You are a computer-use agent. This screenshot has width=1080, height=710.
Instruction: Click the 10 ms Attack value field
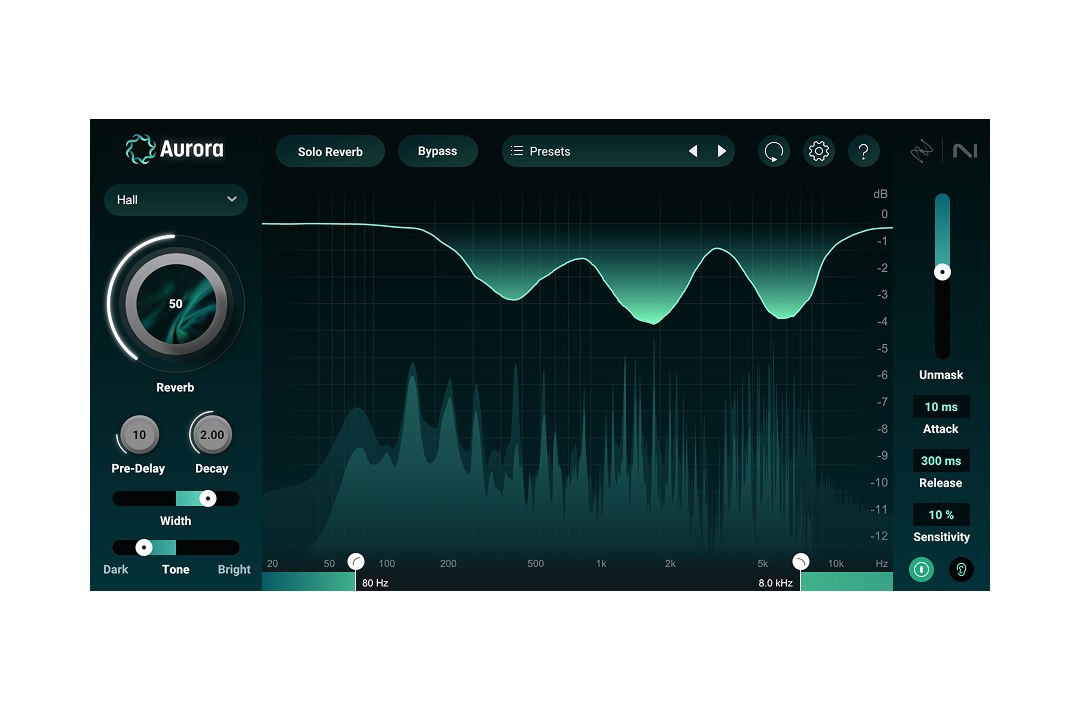pyautogui.click(x=941, y=407)
